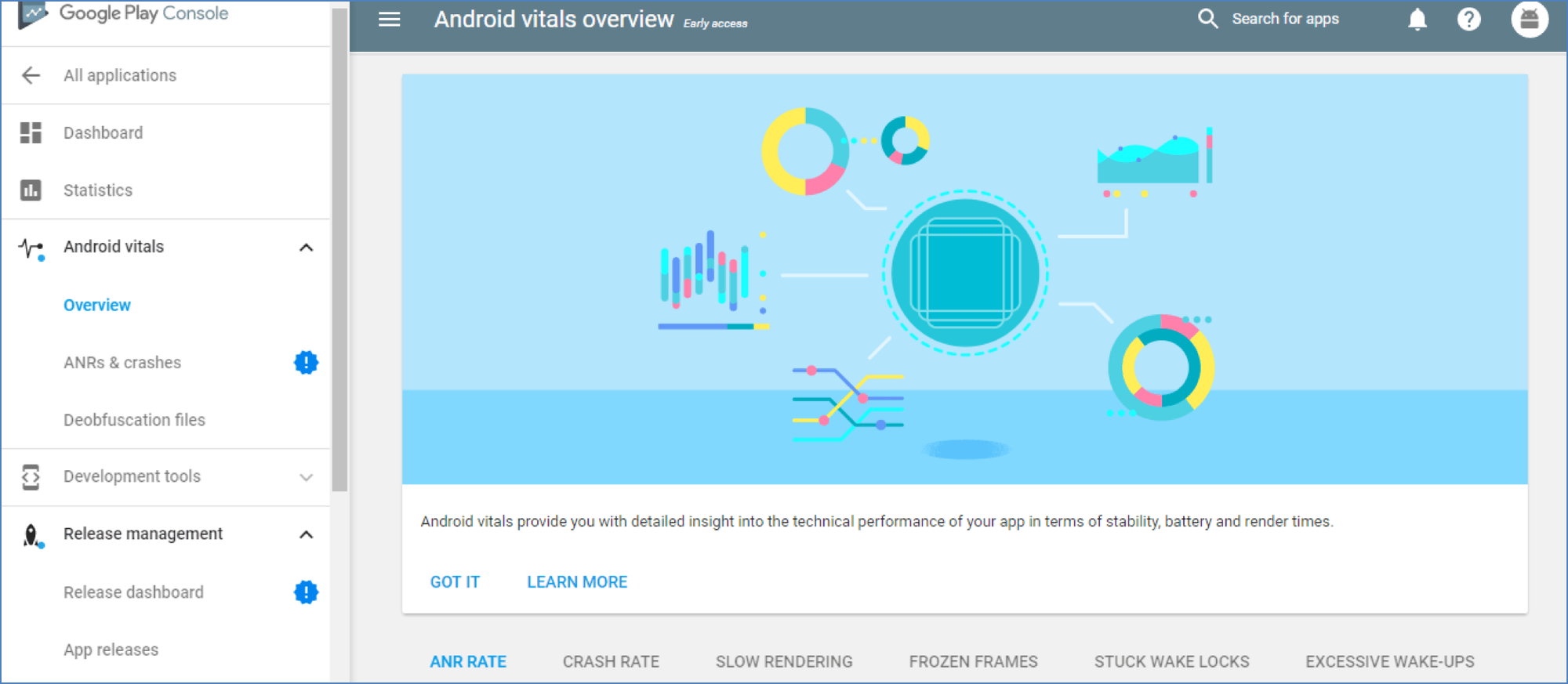
Task: Open the account avatar menu
Action: click(x=1529, y=19)
